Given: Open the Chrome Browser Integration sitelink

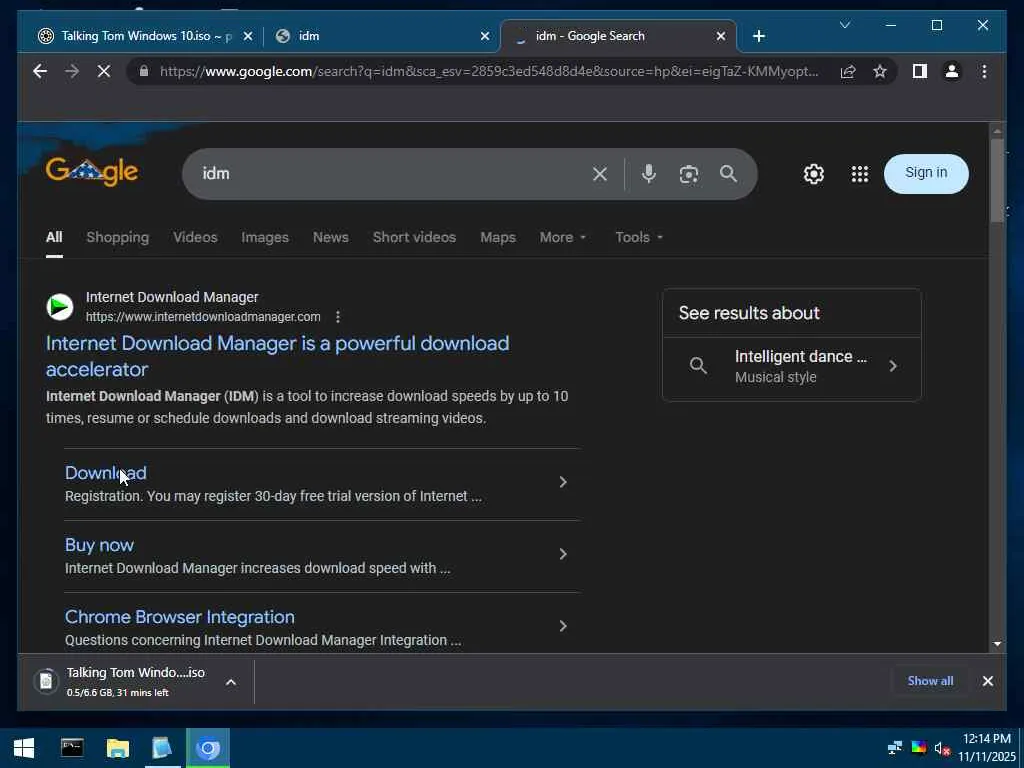Looking at the screenshot, I should point(180,617).
